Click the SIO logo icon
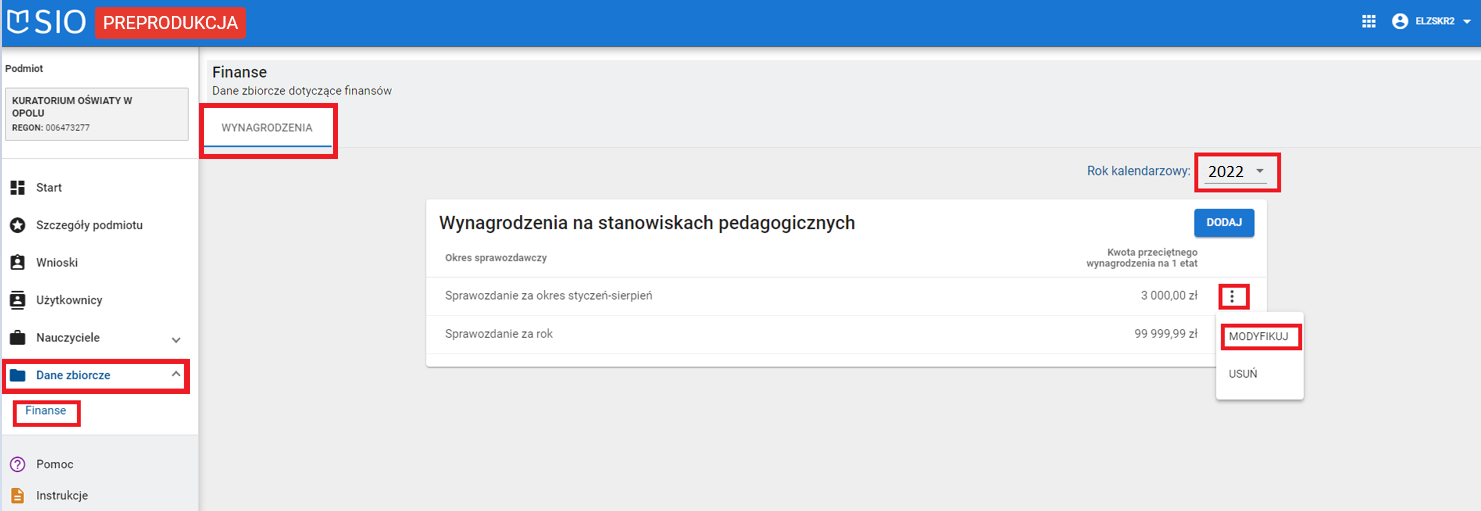Screen dimensions: 1481x511 19,22
